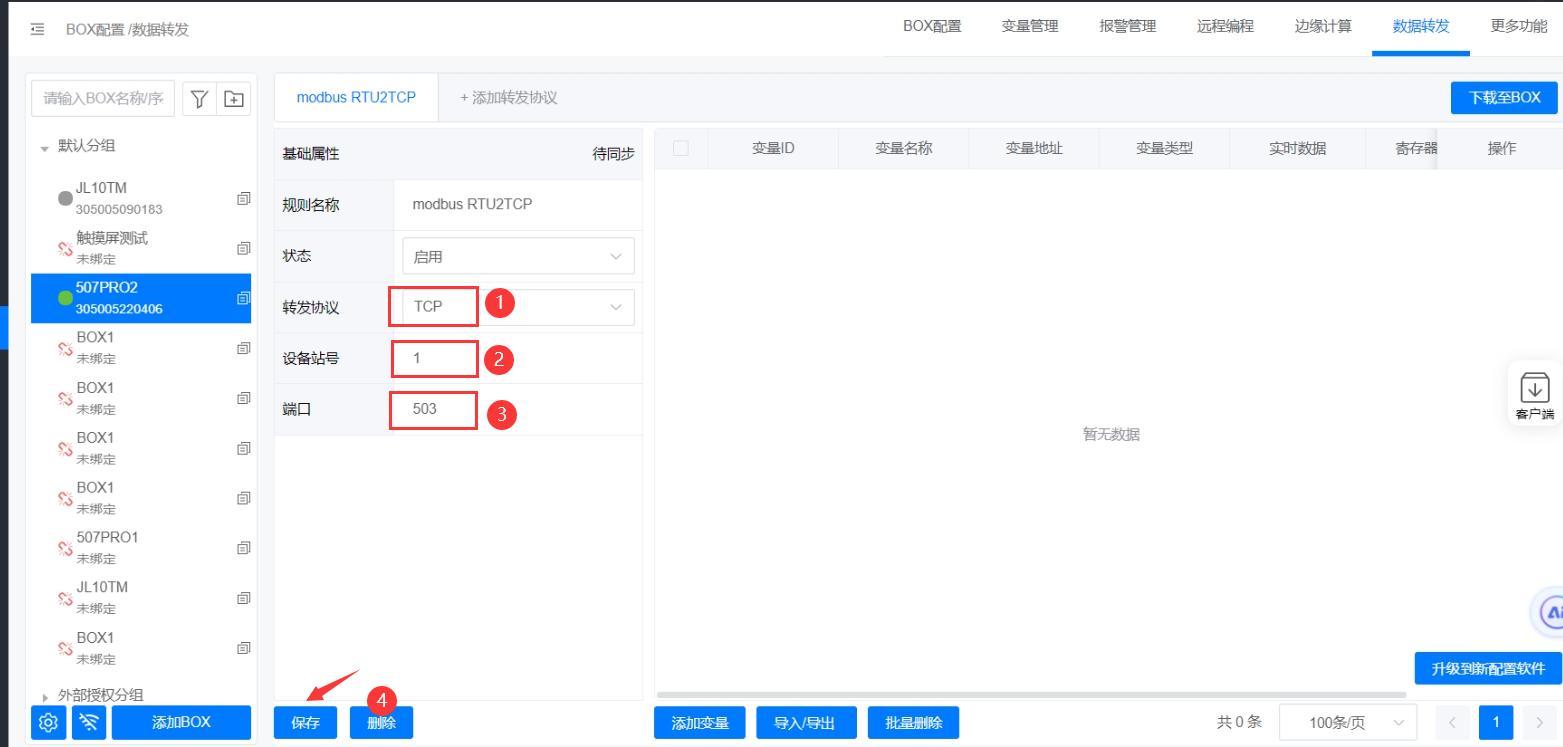Open the settings gear button
This screenshot has width=1563, height=747.
[49, 722]
